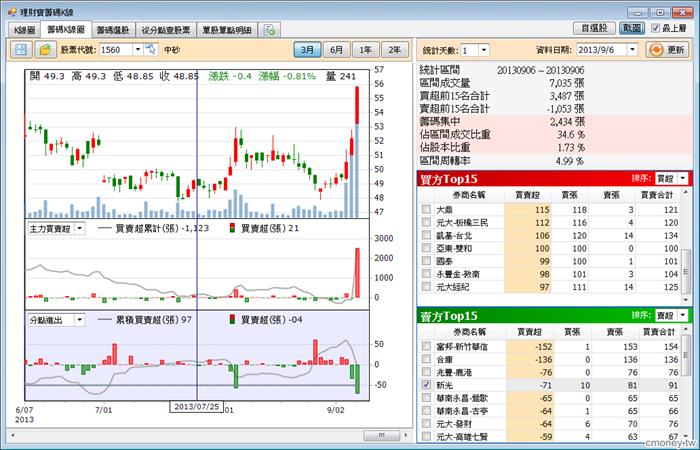Screen dimensions: 700x450
Task: Check the box for 凱基-台北
Action: (x=426, y=235)
